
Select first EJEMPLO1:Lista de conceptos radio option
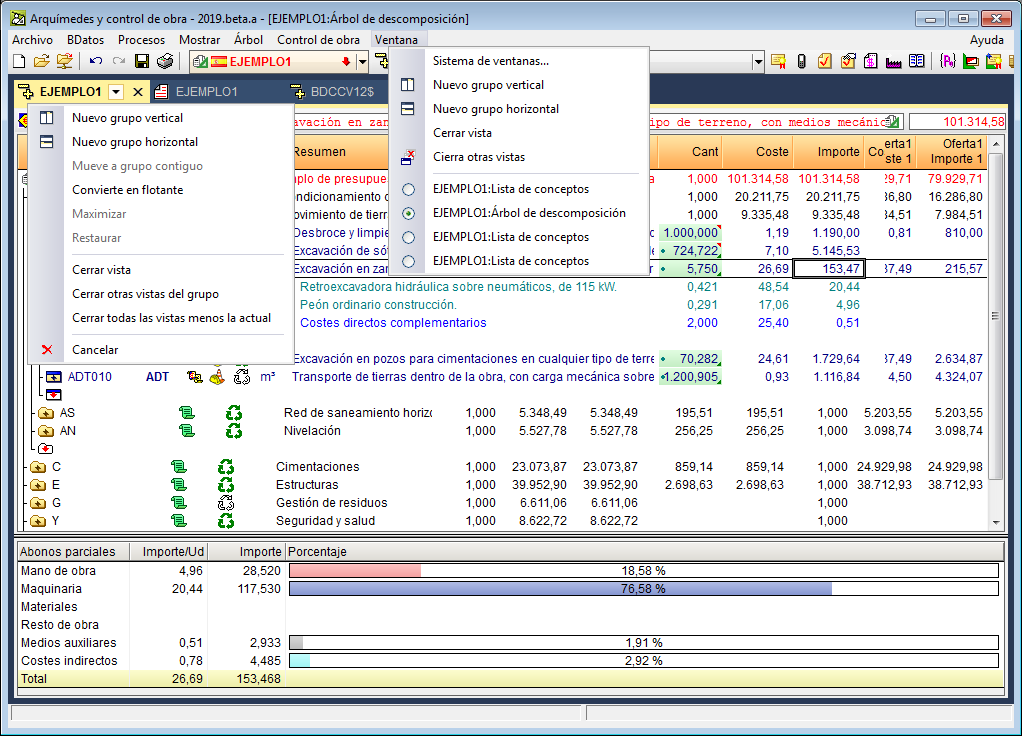409,190
